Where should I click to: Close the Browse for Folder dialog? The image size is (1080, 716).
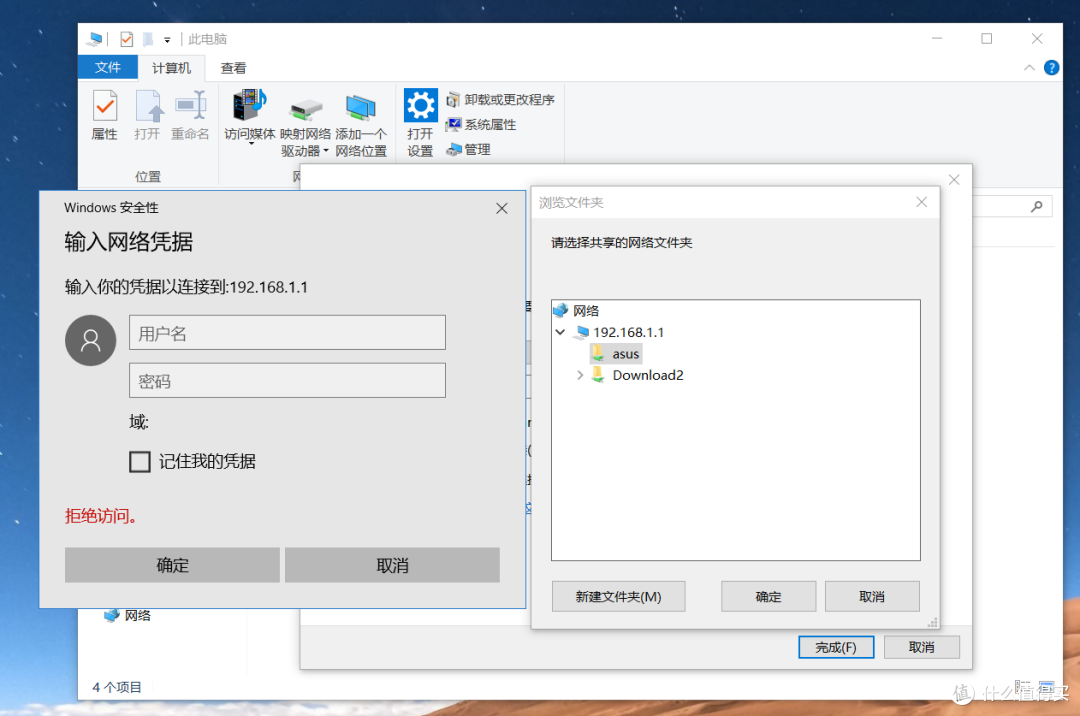click(922, 202)
